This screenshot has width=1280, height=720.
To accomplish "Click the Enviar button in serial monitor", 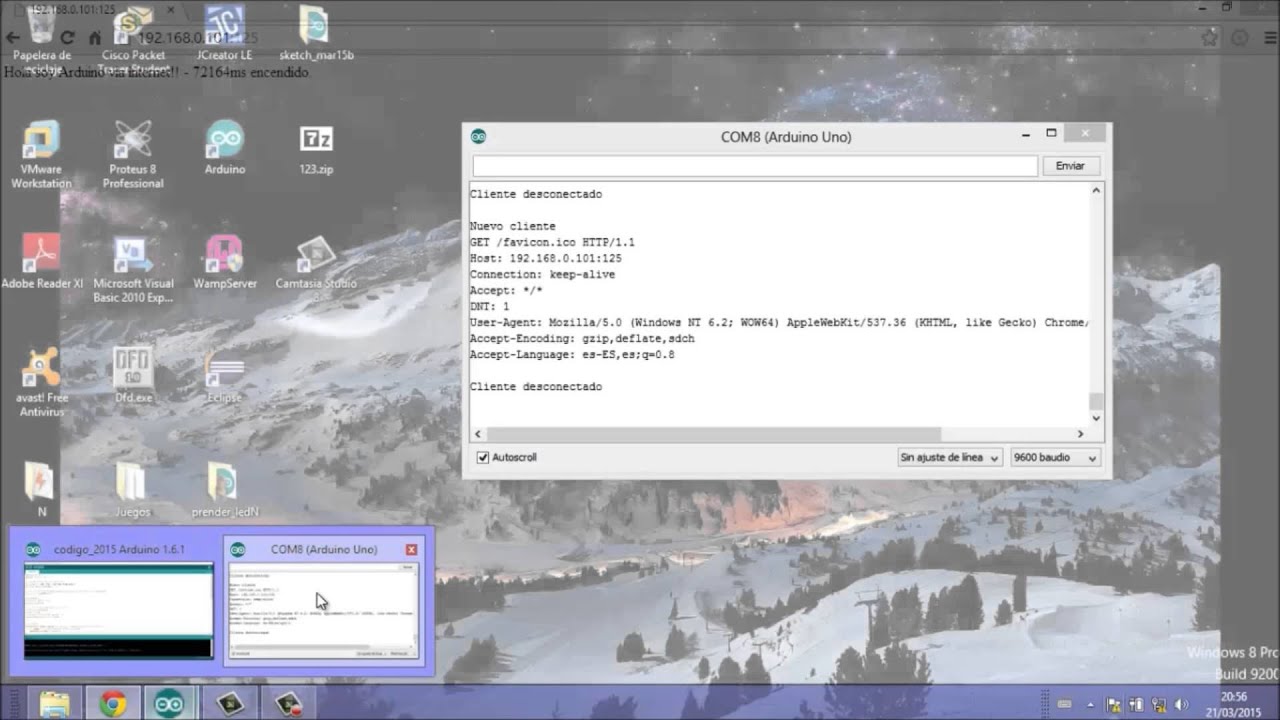I will click(x=1070, y=166).
